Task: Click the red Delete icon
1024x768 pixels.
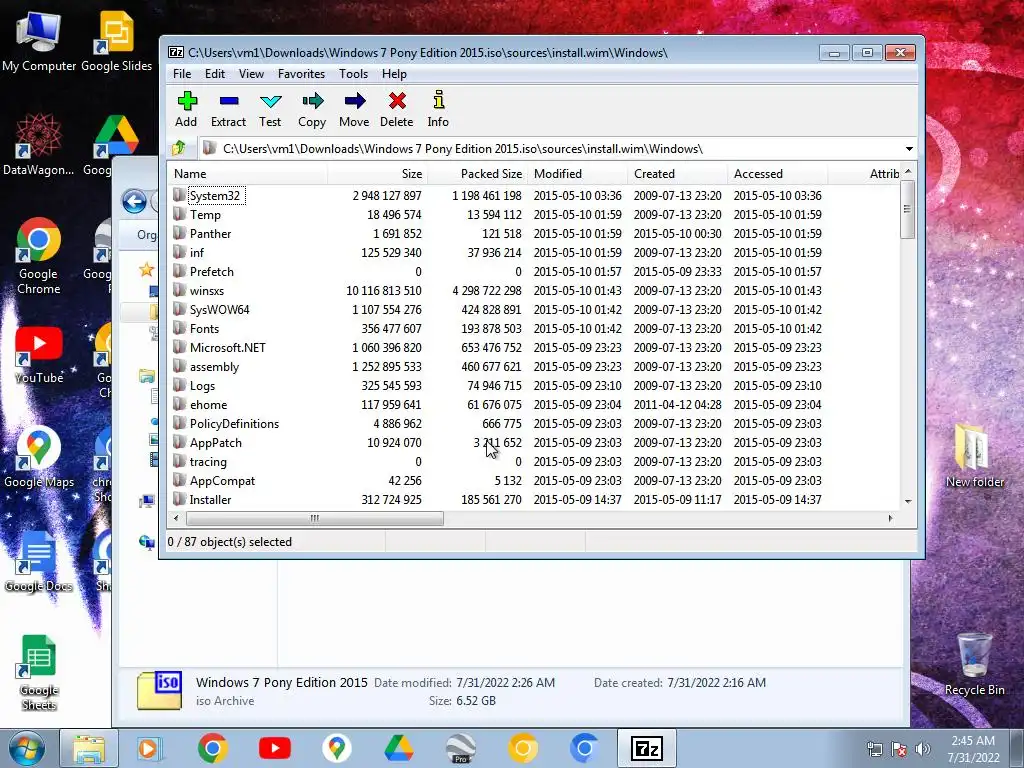Action: (397, 101)
